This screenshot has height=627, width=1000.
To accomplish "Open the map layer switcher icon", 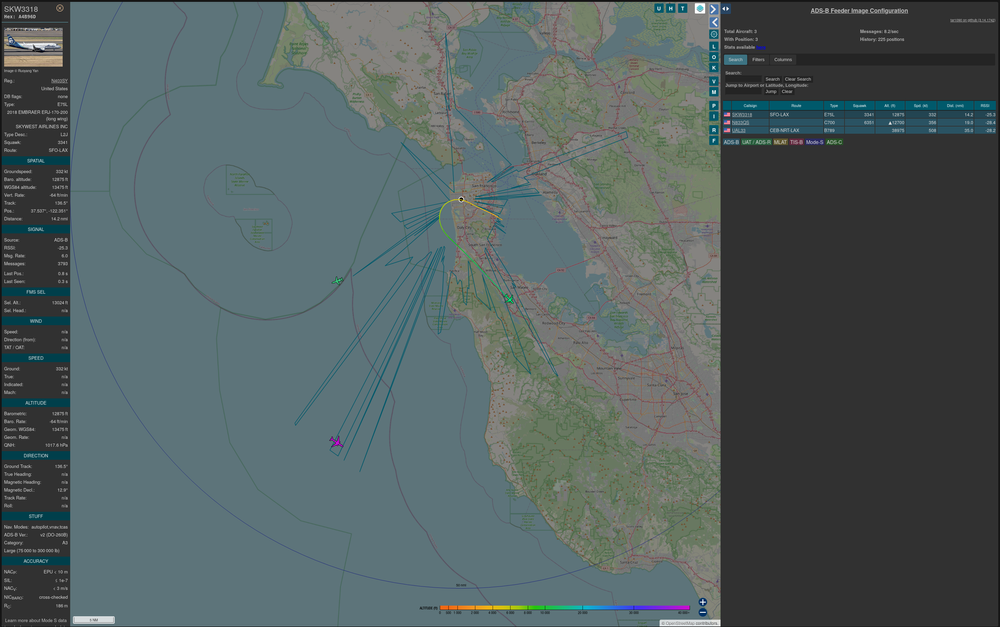I will [x=700, y=8].
